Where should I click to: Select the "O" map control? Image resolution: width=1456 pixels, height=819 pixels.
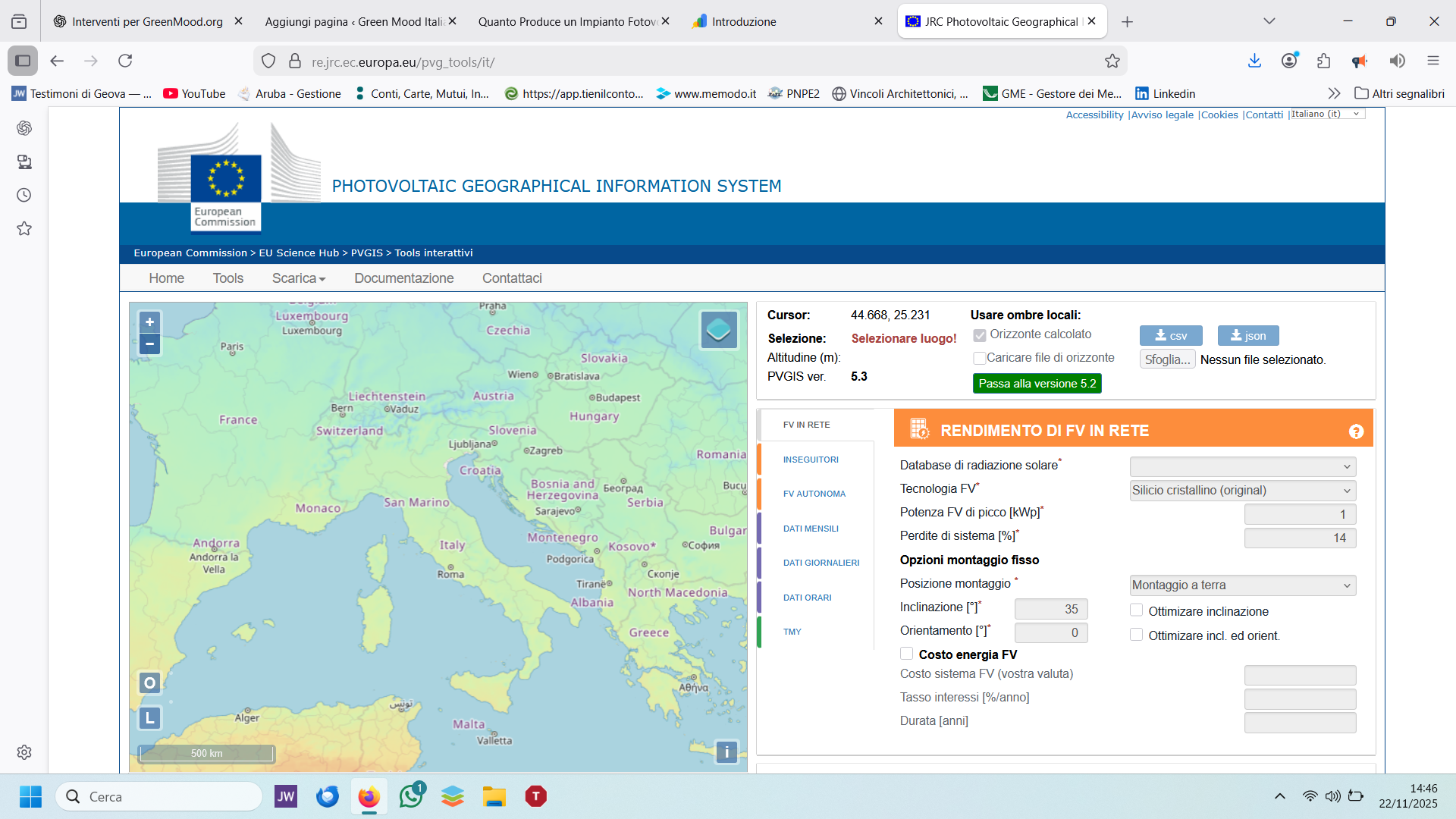[x=149, y=682]
